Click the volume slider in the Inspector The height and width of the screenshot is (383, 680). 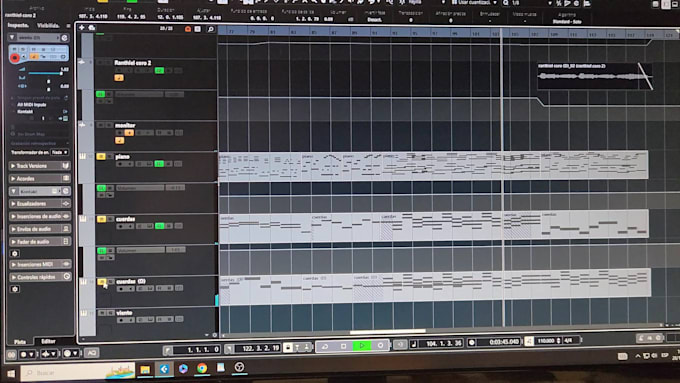pyautogui.click(x=45, y=73)
